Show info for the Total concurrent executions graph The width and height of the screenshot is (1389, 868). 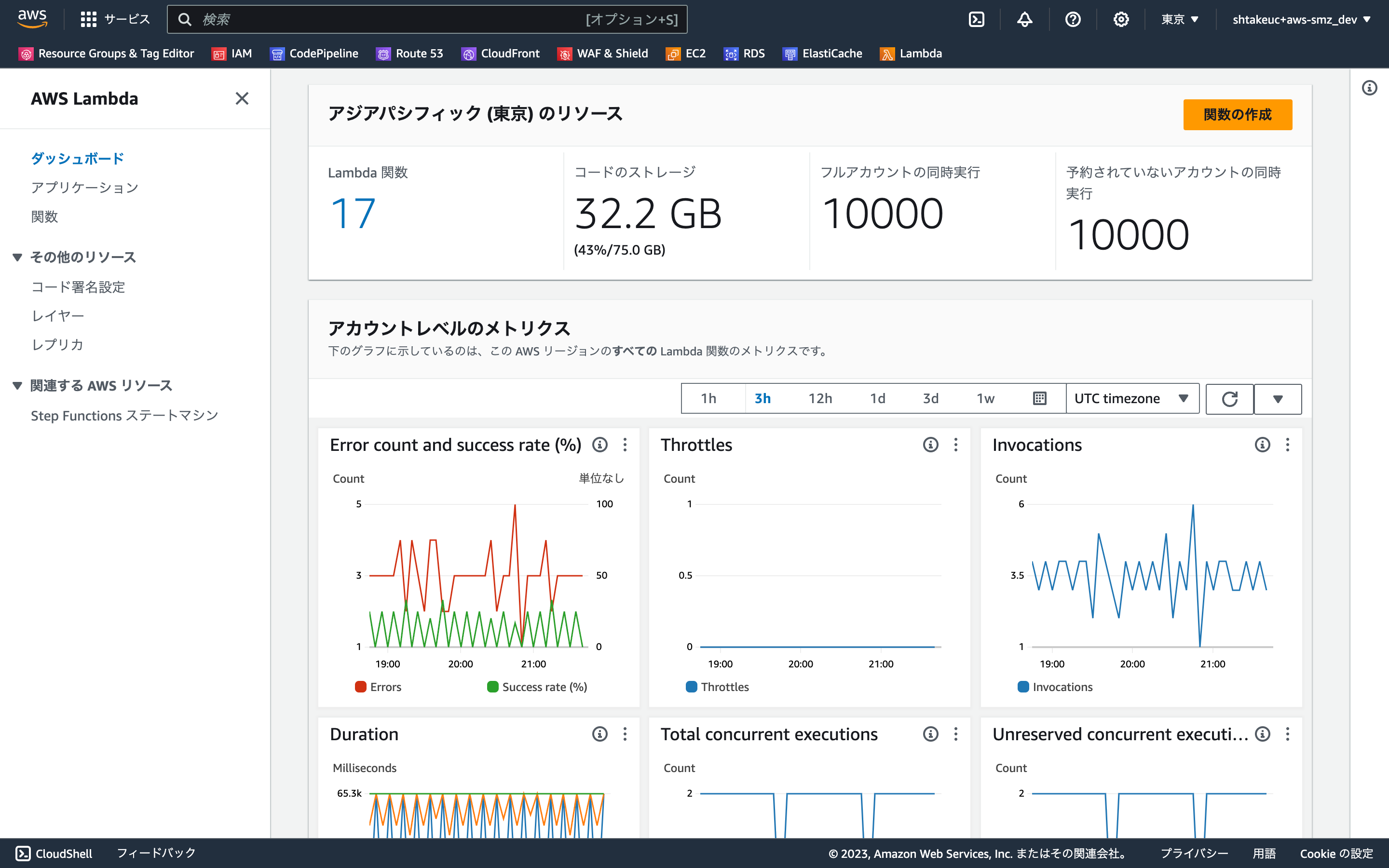(x=930, y=734)
